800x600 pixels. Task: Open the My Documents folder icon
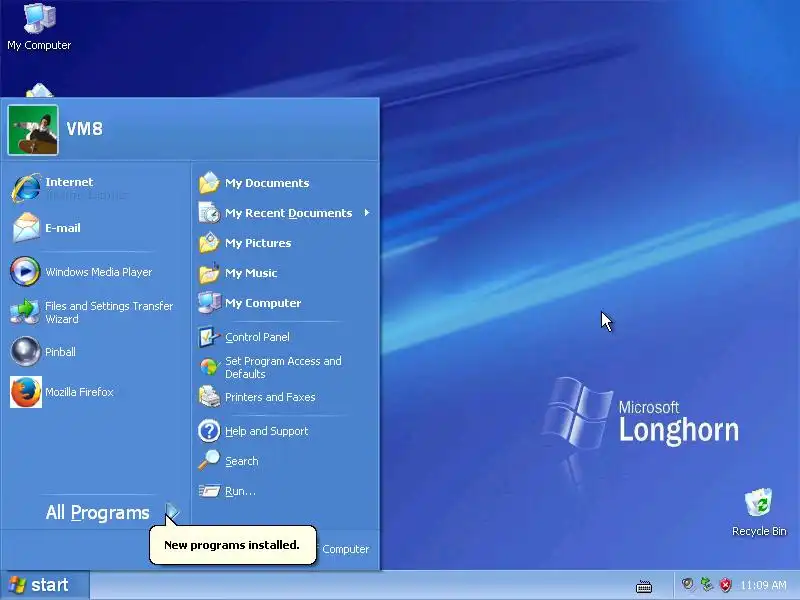click(209, 183)
